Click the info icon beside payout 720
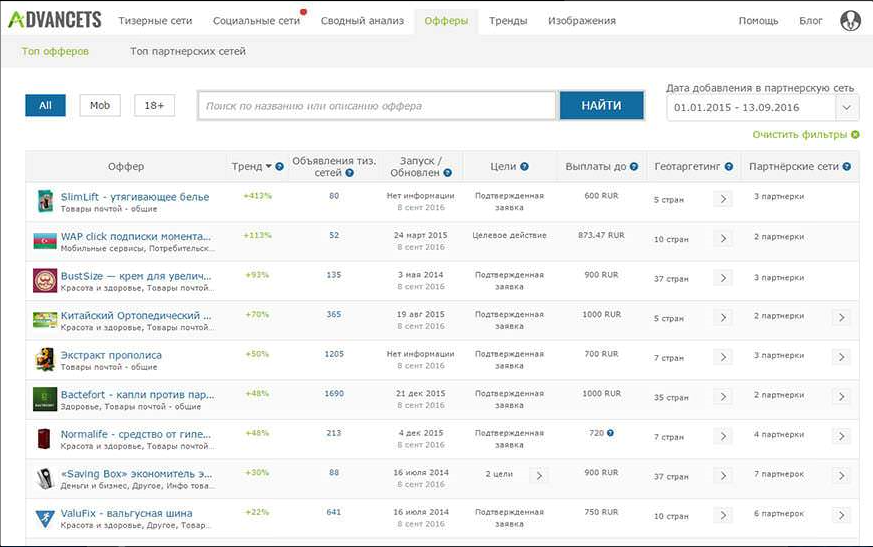873x547 pixels. click(x=610, y=433)
